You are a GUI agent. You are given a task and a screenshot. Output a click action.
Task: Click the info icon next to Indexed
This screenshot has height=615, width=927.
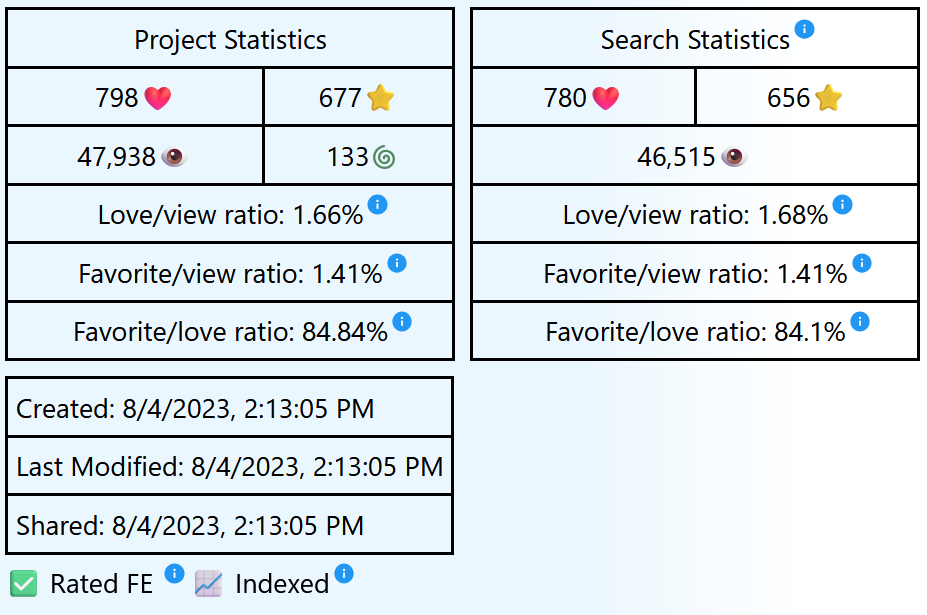344,573
